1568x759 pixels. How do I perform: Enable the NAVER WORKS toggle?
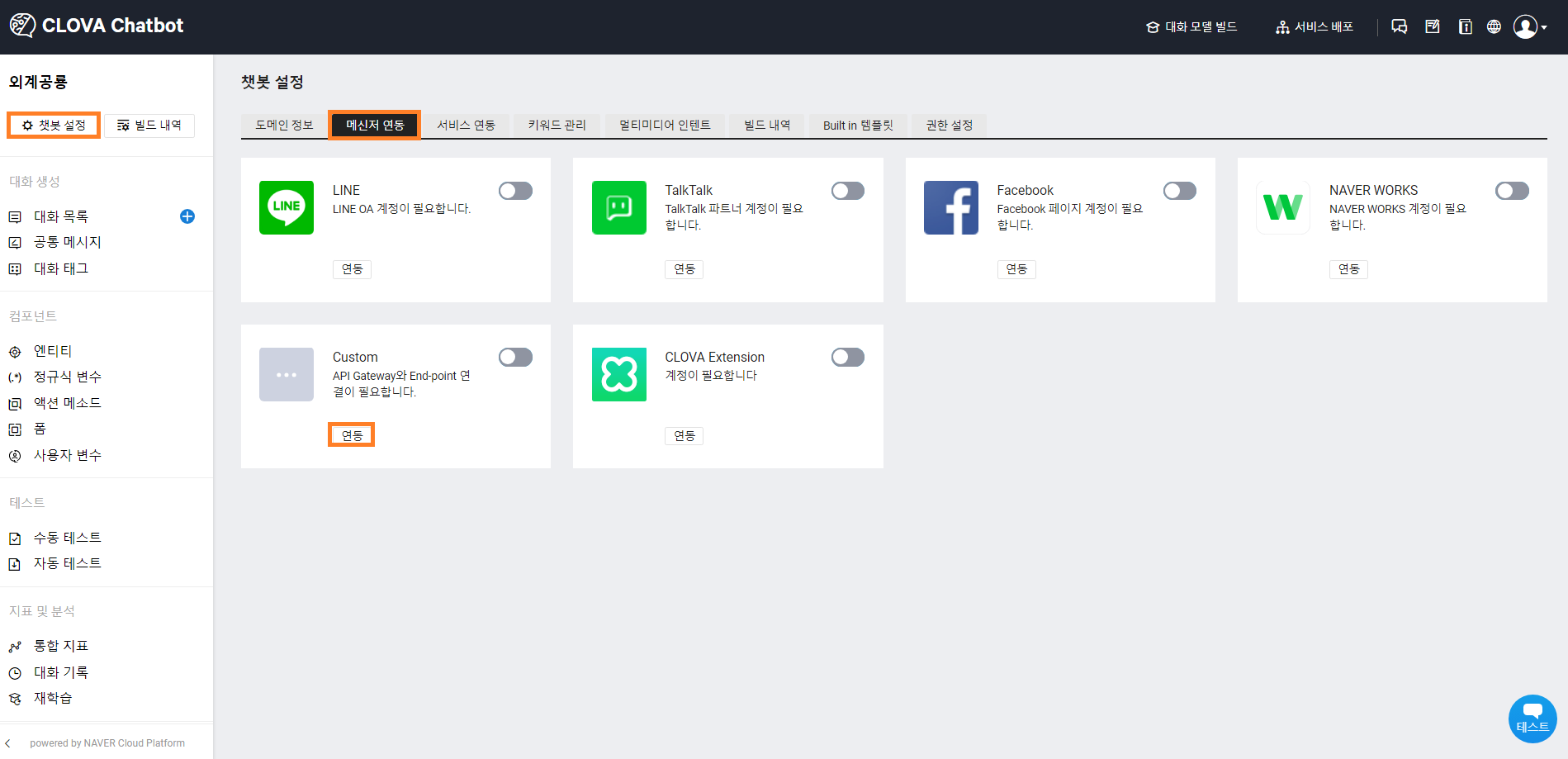coord(1512,191)
